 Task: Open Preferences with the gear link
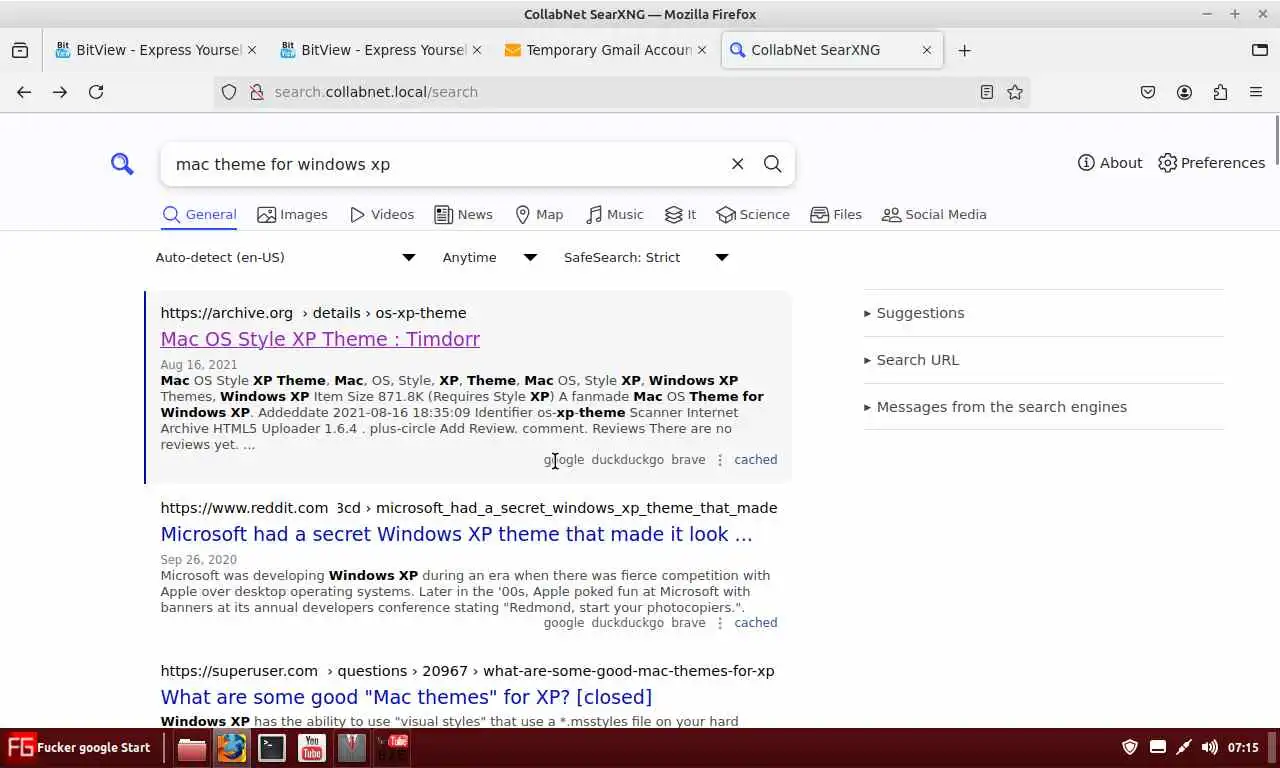click(x=1212, y=163)
